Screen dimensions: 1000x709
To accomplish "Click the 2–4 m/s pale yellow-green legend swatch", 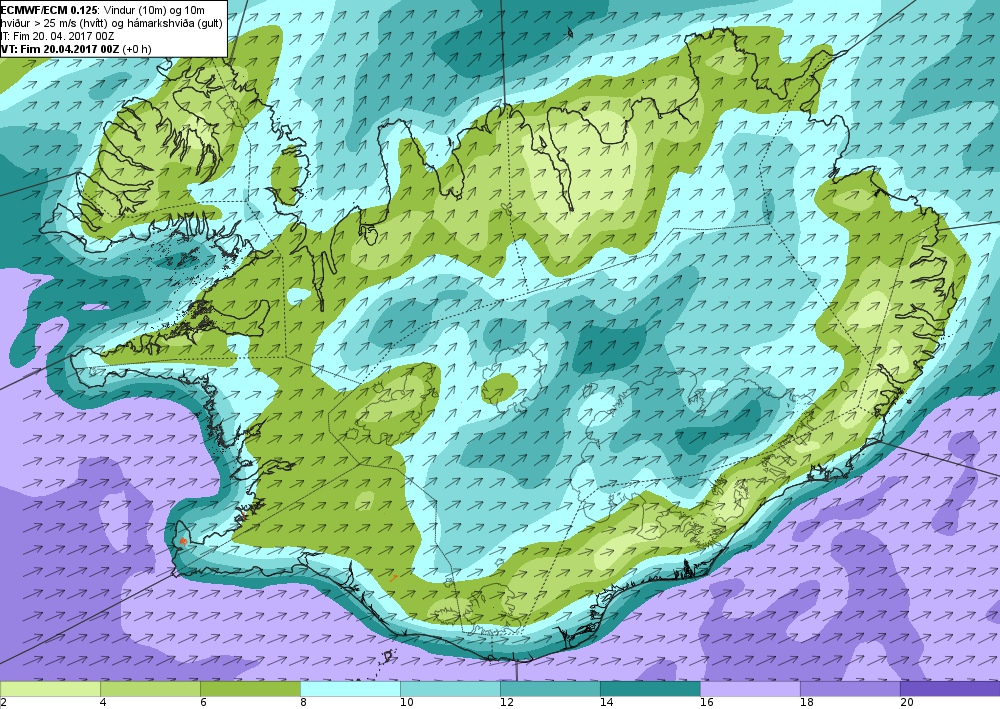I will pos(50,689).
